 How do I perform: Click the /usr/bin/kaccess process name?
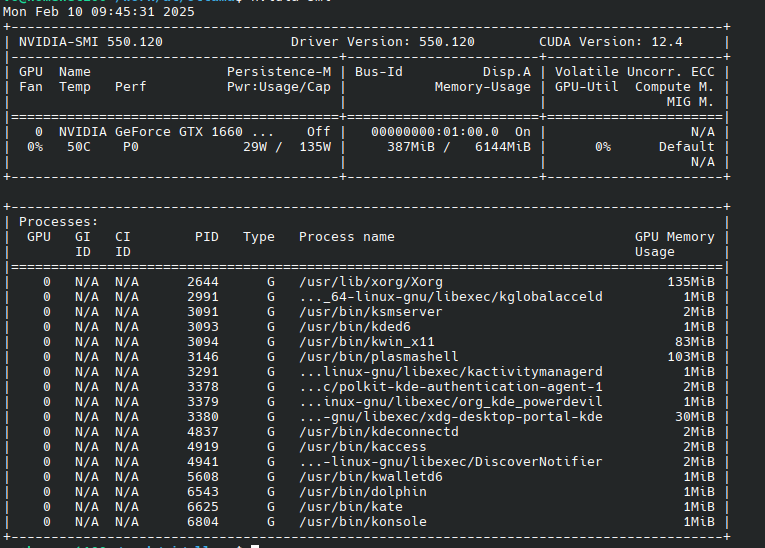[x=362, y=447]
